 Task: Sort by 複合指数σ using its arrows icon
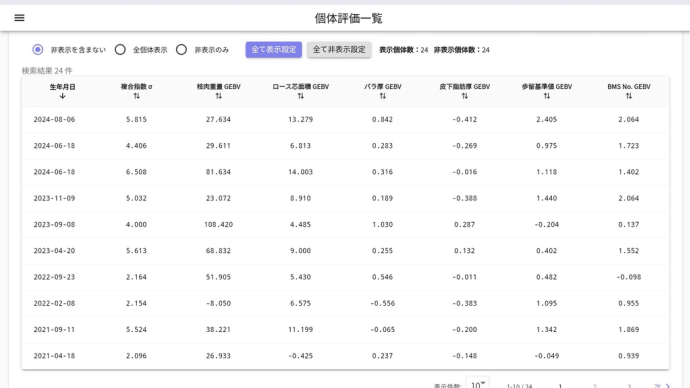(x=136, y=96)
